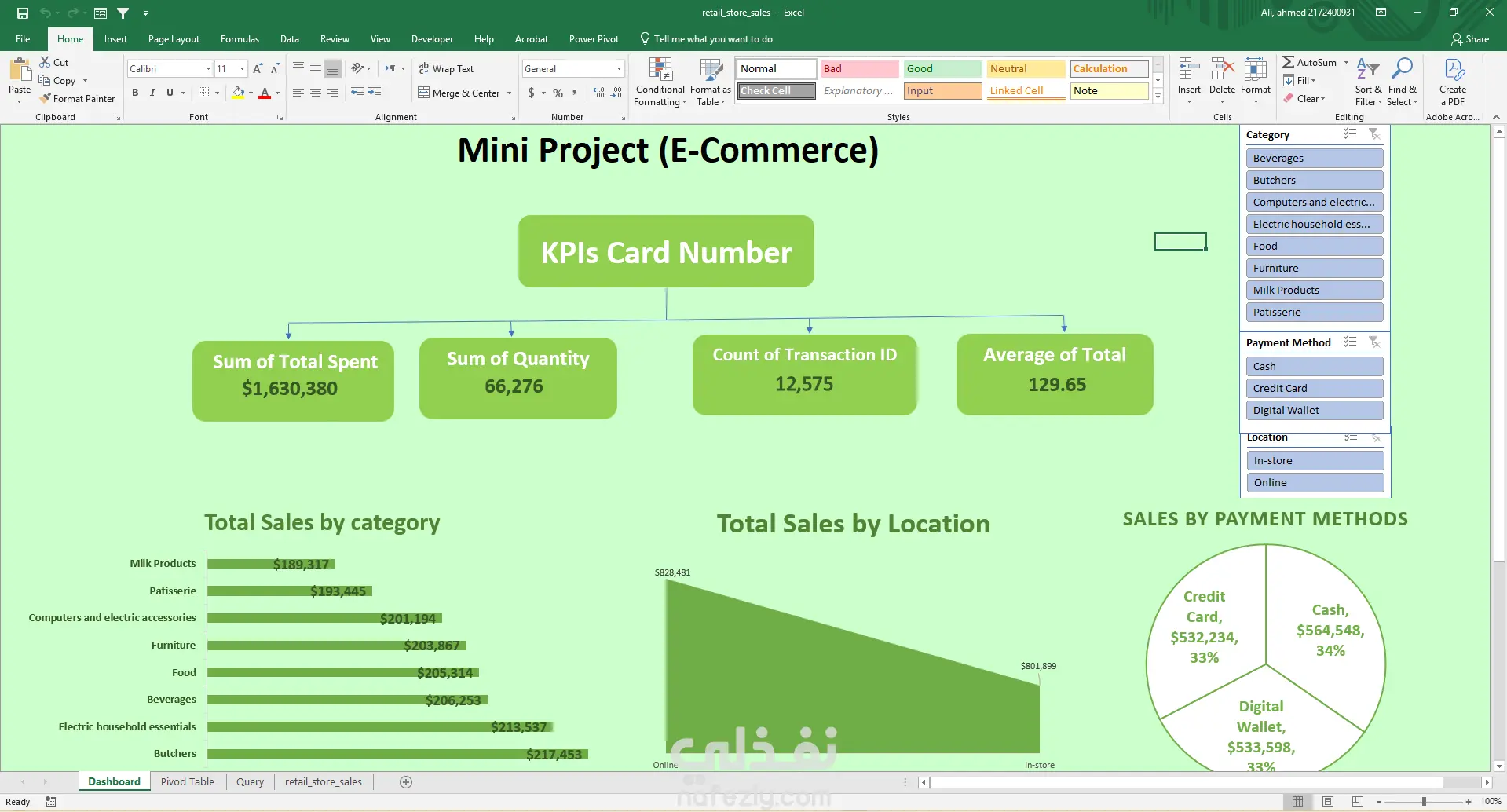Switch to Pivod Table sheet
The width and height of the screenshot is (1507, 812).
(187, 781)
